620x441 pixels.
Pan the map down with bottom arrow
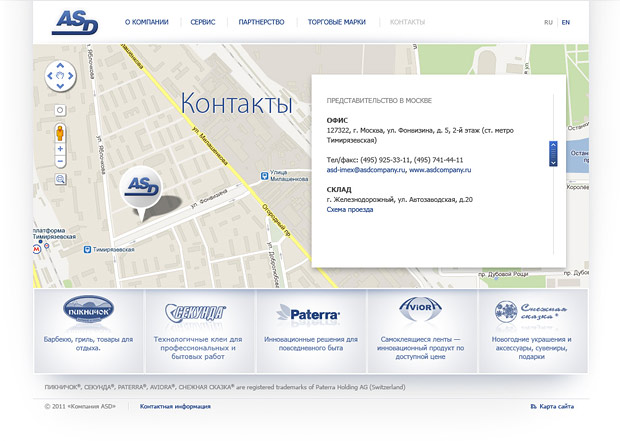click(x=60, y=86)
